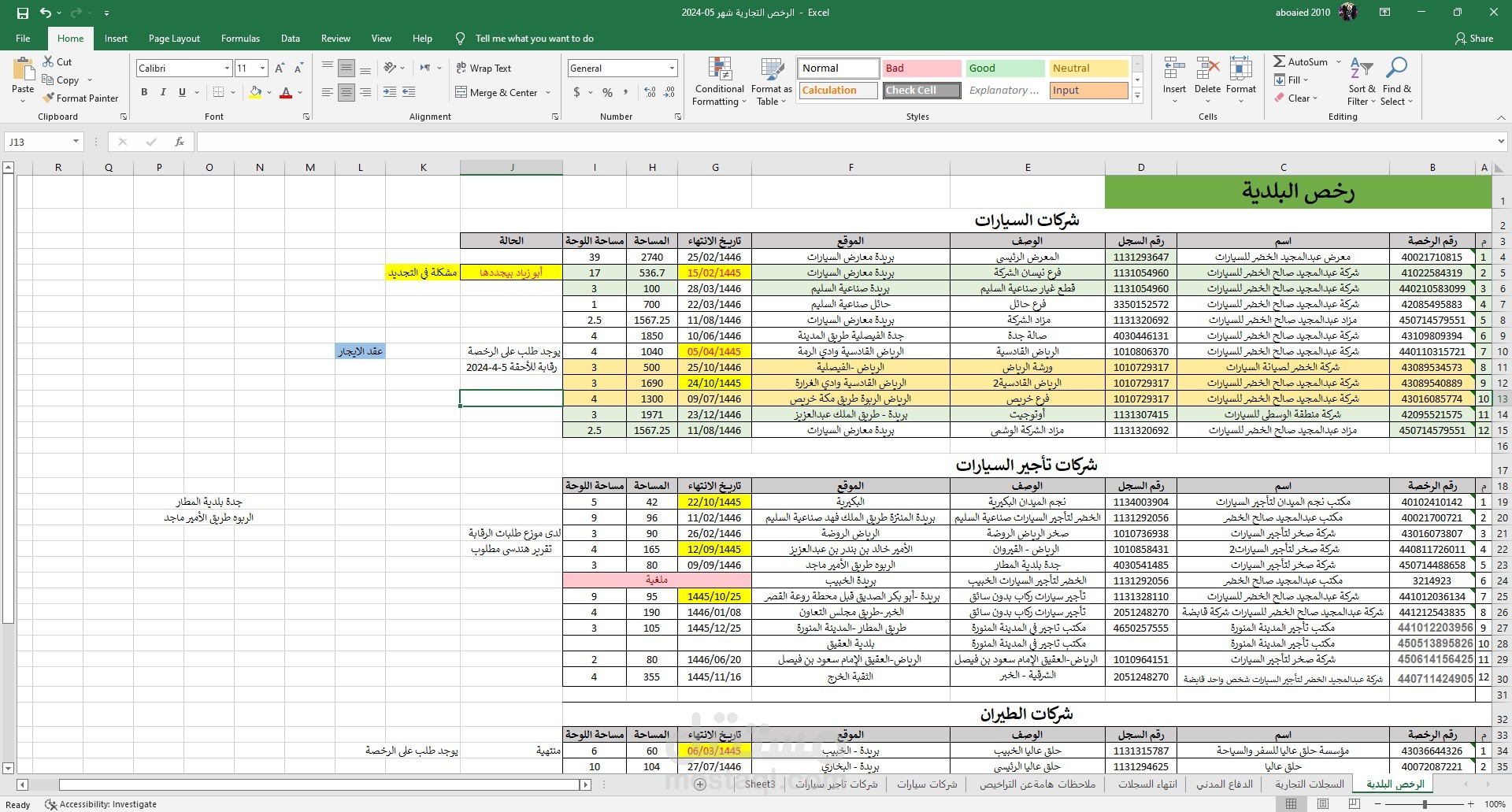
Task: Open the Name Box dropdown arrow
Action: coord(76,142)
